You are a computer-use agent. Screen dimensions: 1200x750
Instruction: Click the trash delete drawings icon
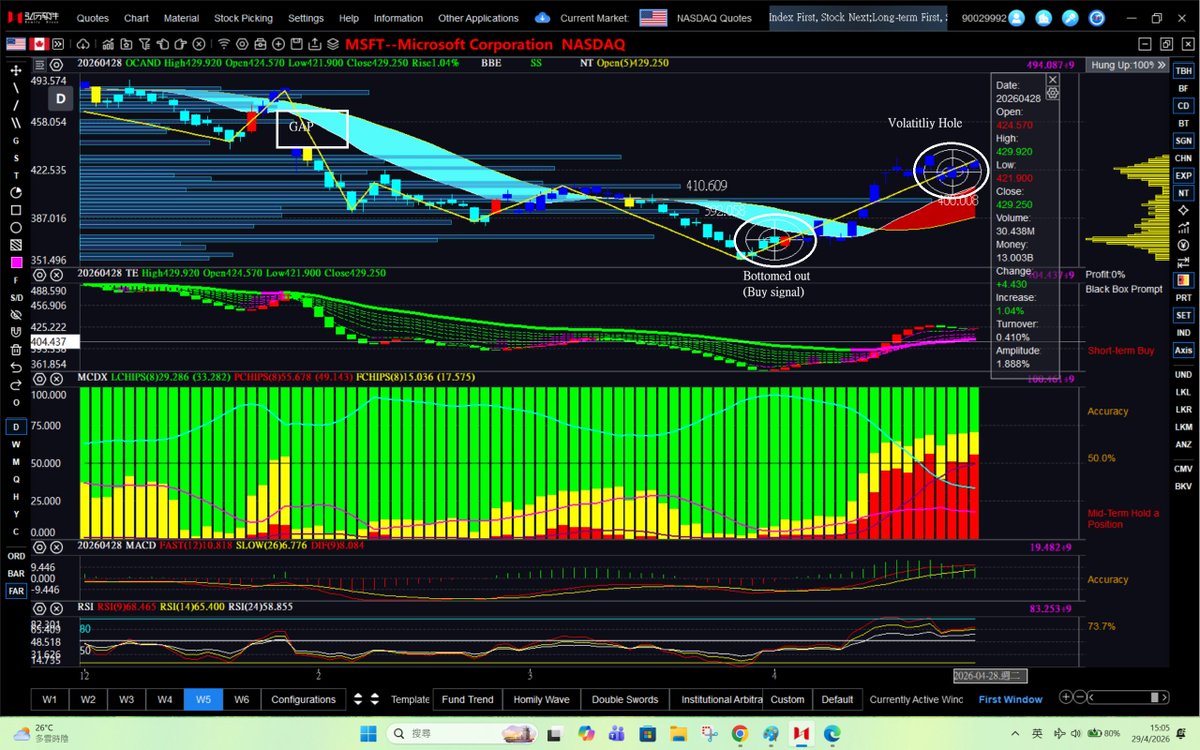tap(16, 350)
